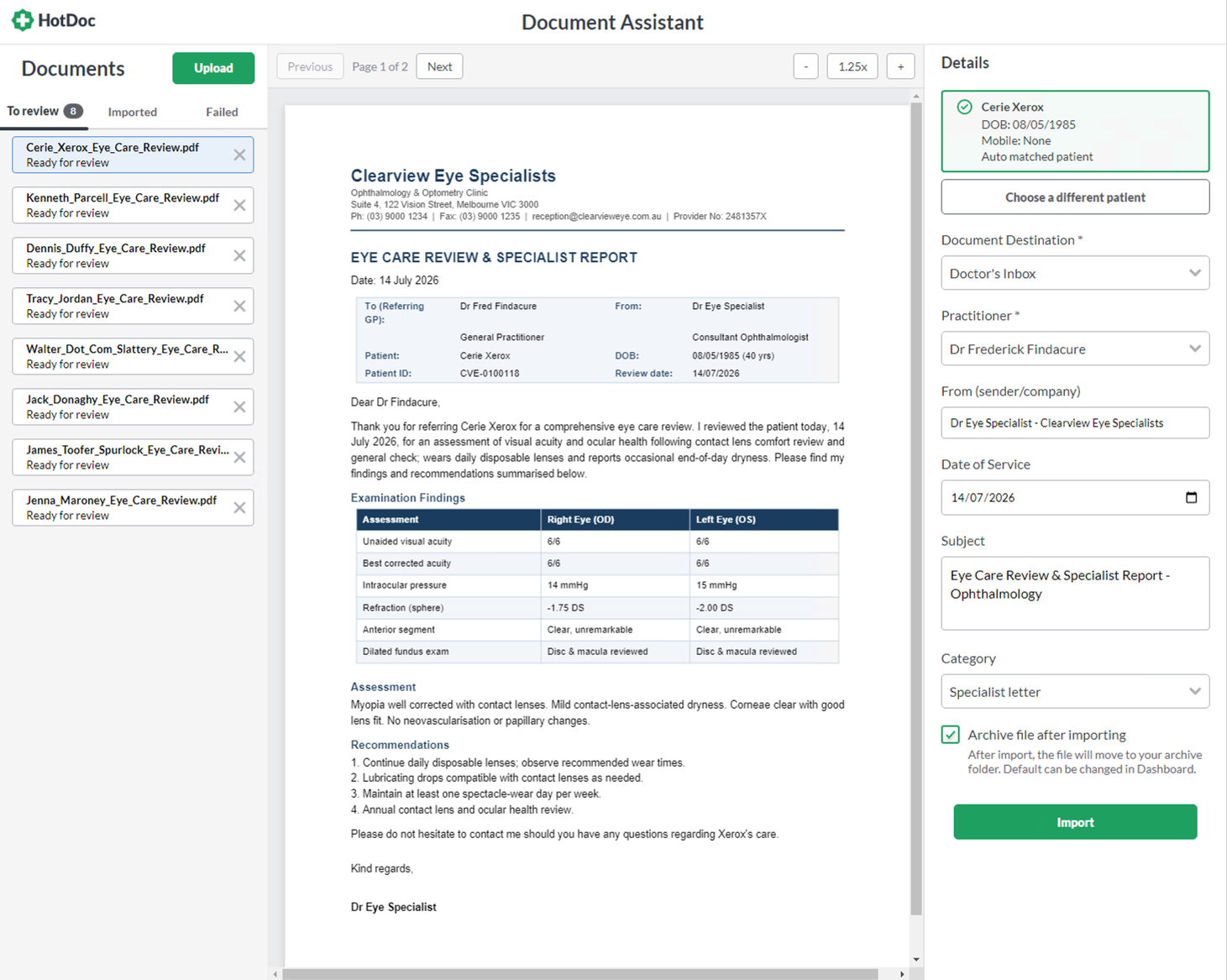Open the Category dropdown

[1075, 691]
